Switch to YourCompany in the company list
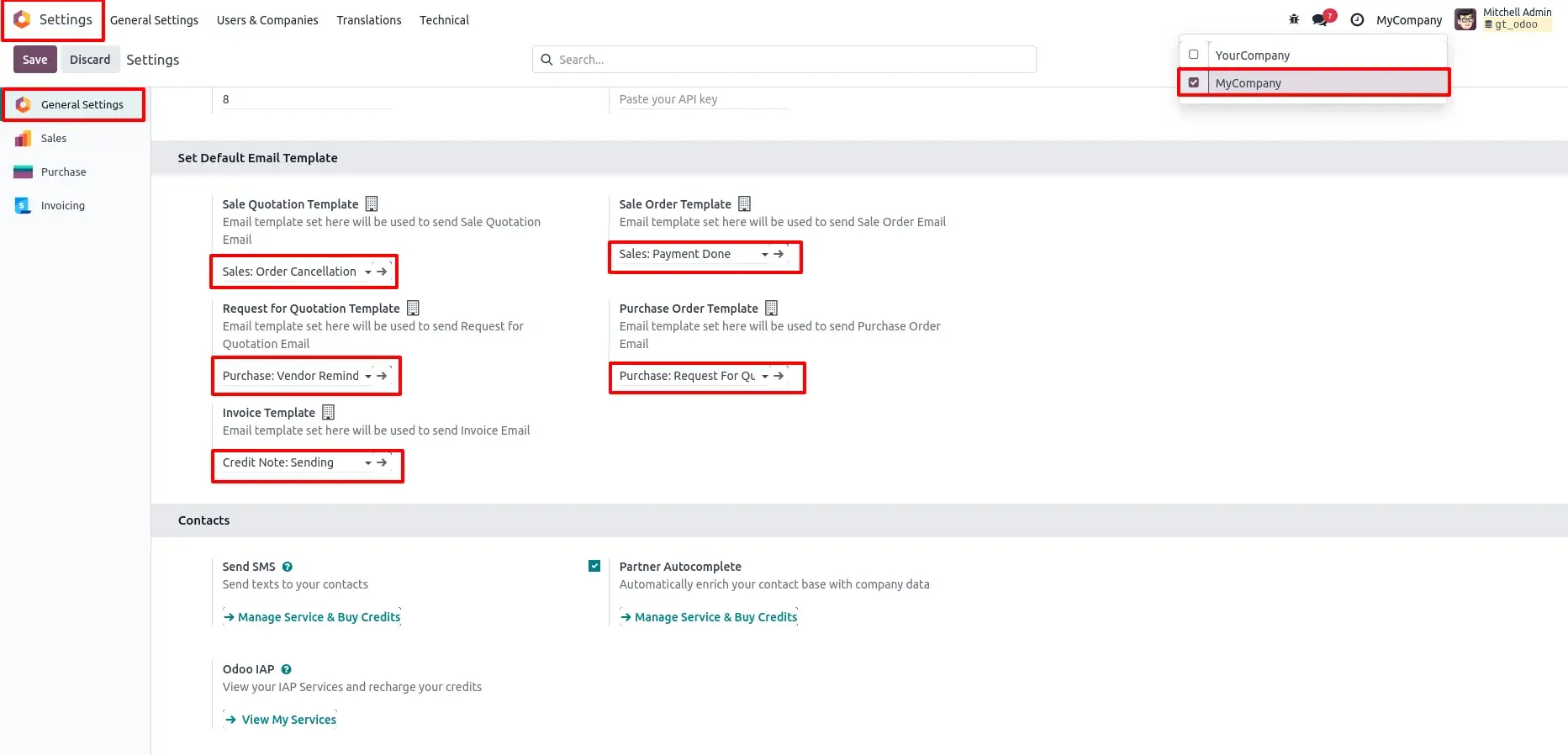Image resolution: width=1568 pixels, height=755 pixels. coord(1252,55)
